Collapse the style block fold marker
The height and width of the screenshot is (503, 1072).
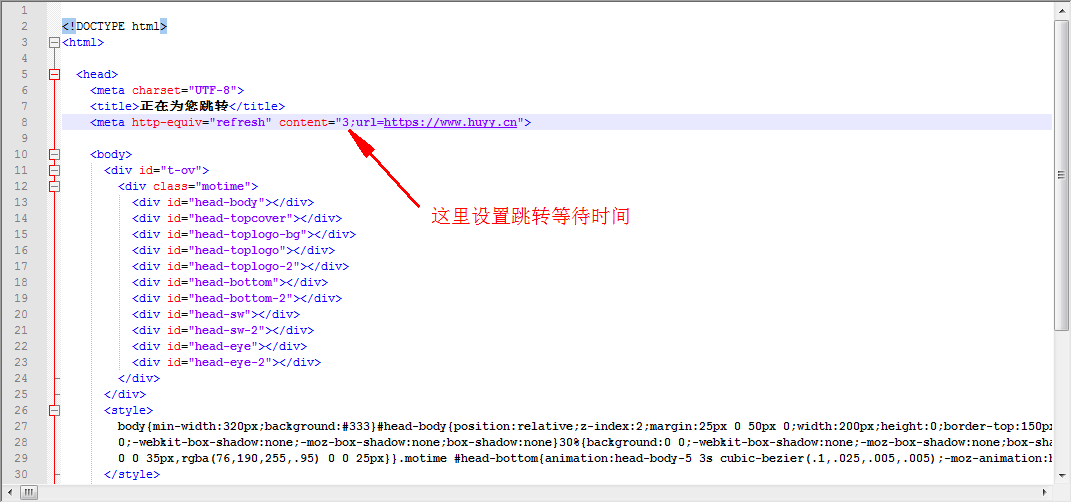pos(54,410)
